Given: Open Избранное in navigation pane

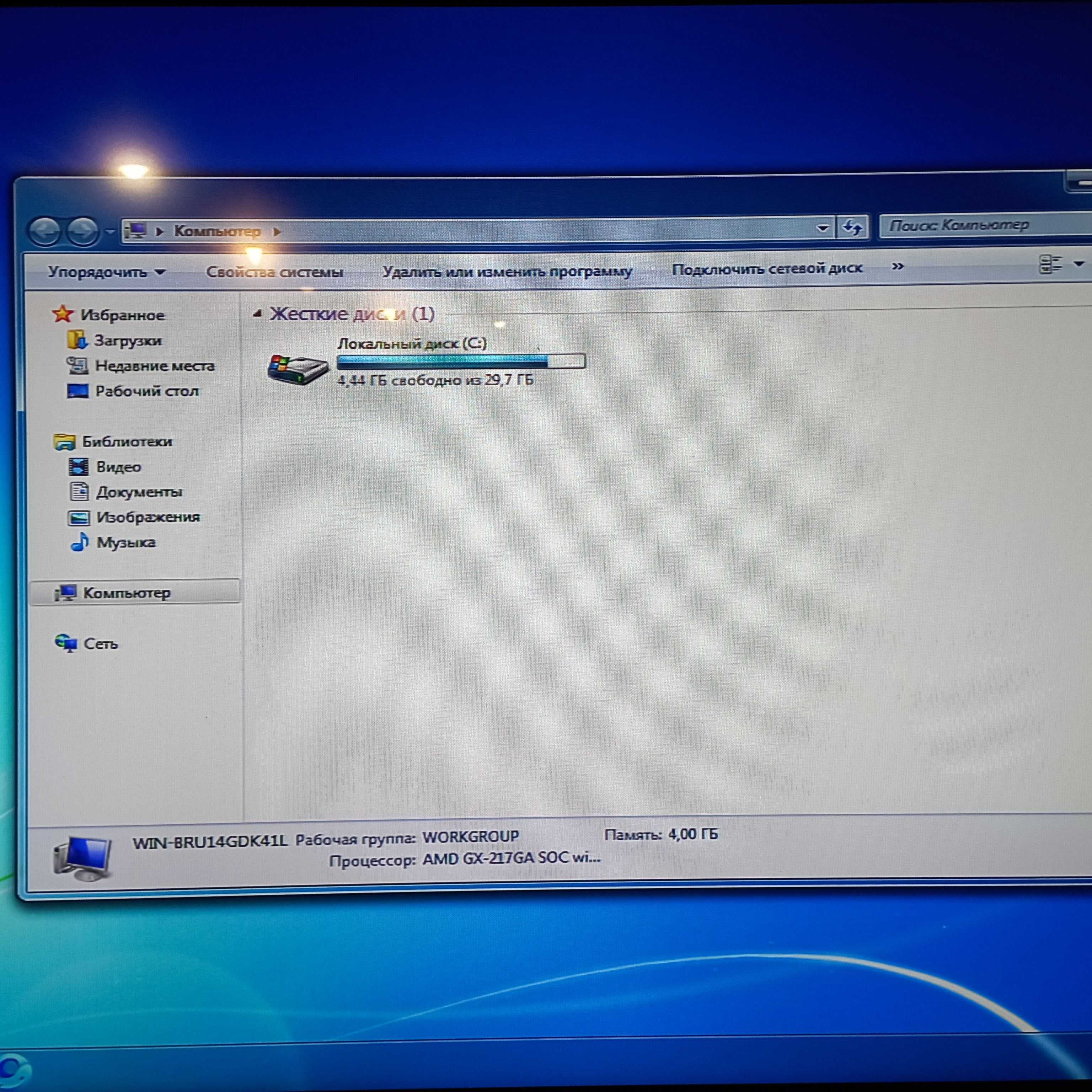Looking at the screenshot, I should coord(123,315).
